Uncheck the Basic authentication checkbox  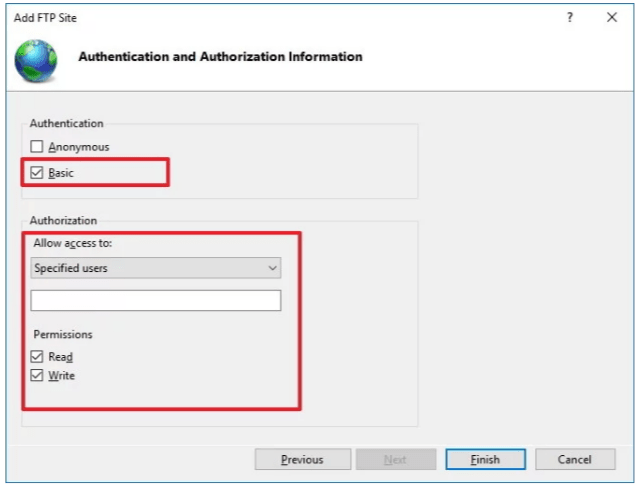[x=37, y=173]
